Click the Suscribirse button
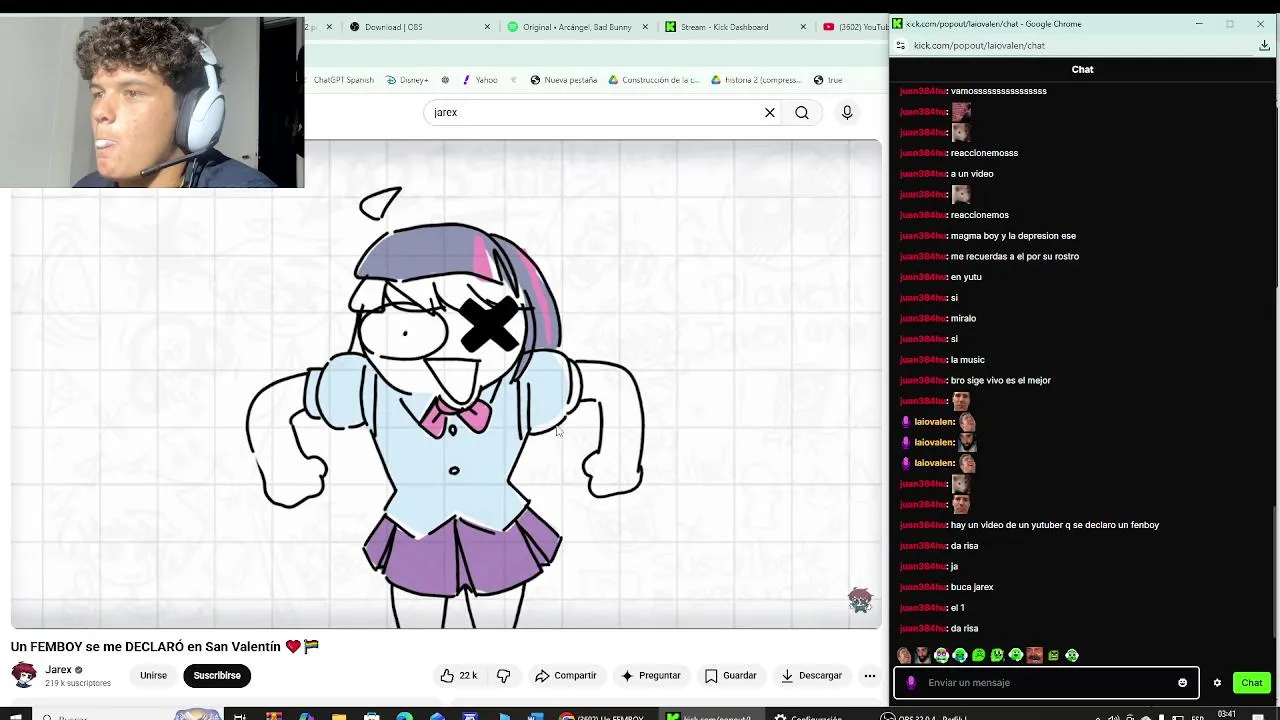This screenshot has height=720, width=1280. pos(217,676)
